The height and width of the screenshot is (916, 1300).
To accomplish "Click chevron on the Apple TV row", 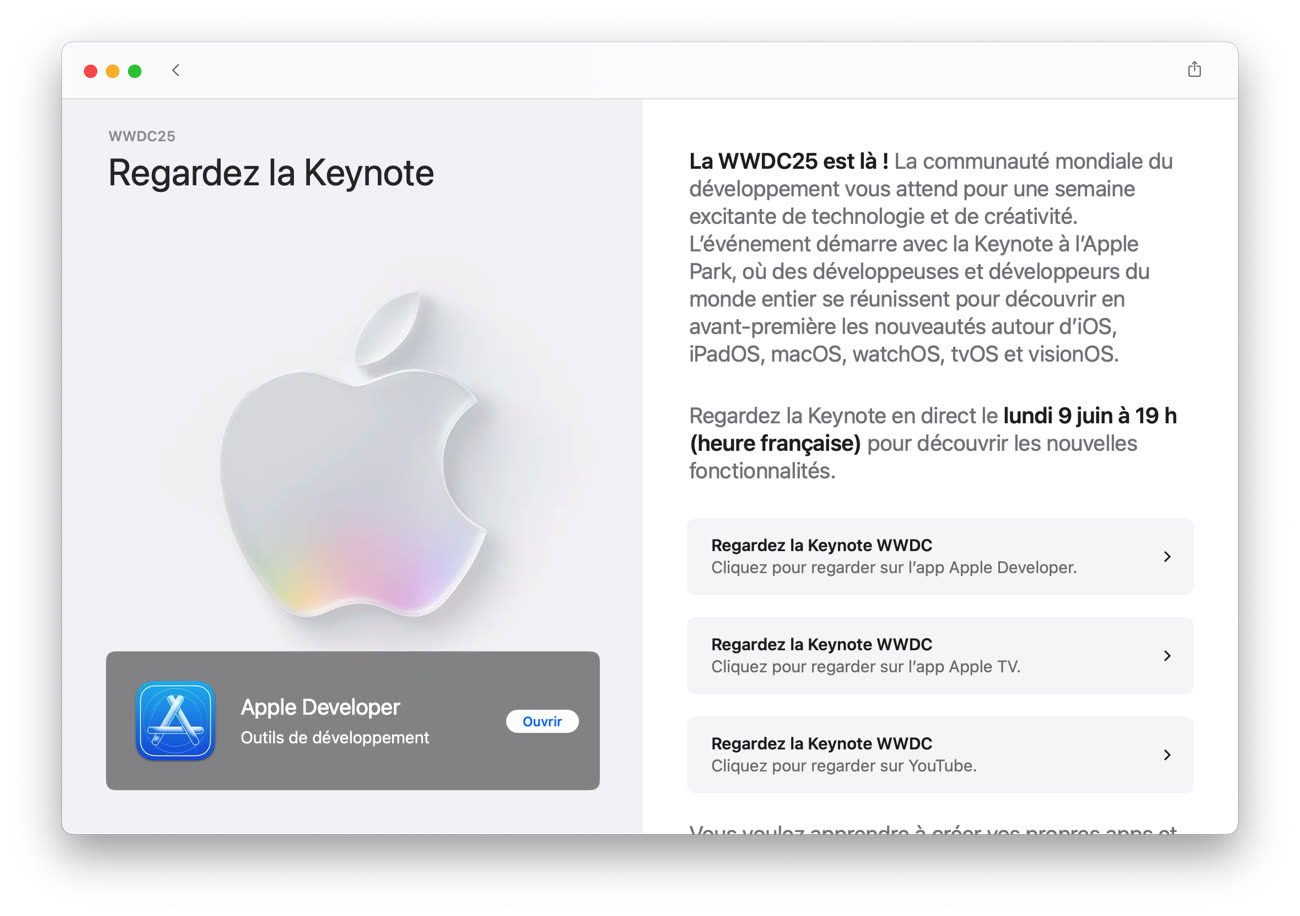I will 1167,656.
